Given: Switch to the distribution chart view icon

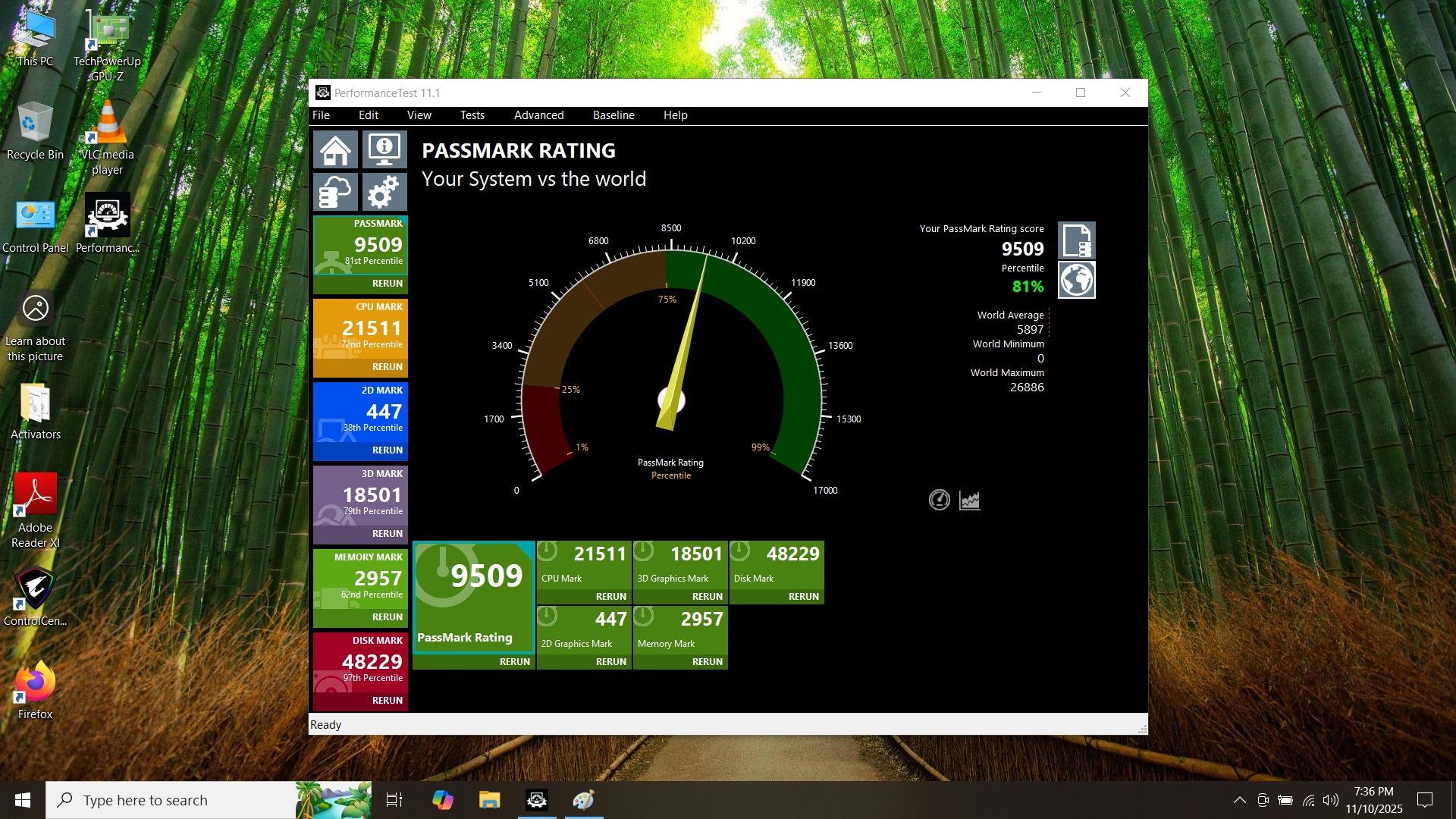Looking at the screenshot, I should 969,500.
